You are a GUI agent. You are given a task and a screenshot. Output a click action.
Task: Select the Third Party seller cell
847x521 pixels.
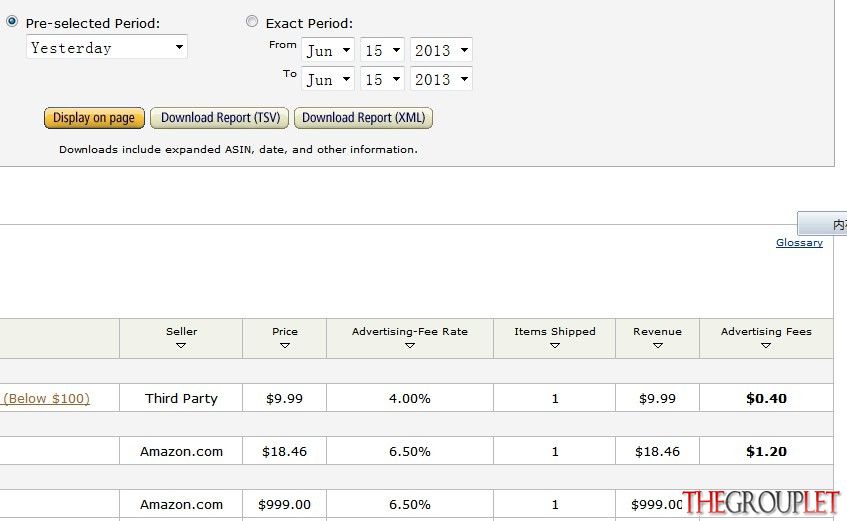(x=181, y=398)
